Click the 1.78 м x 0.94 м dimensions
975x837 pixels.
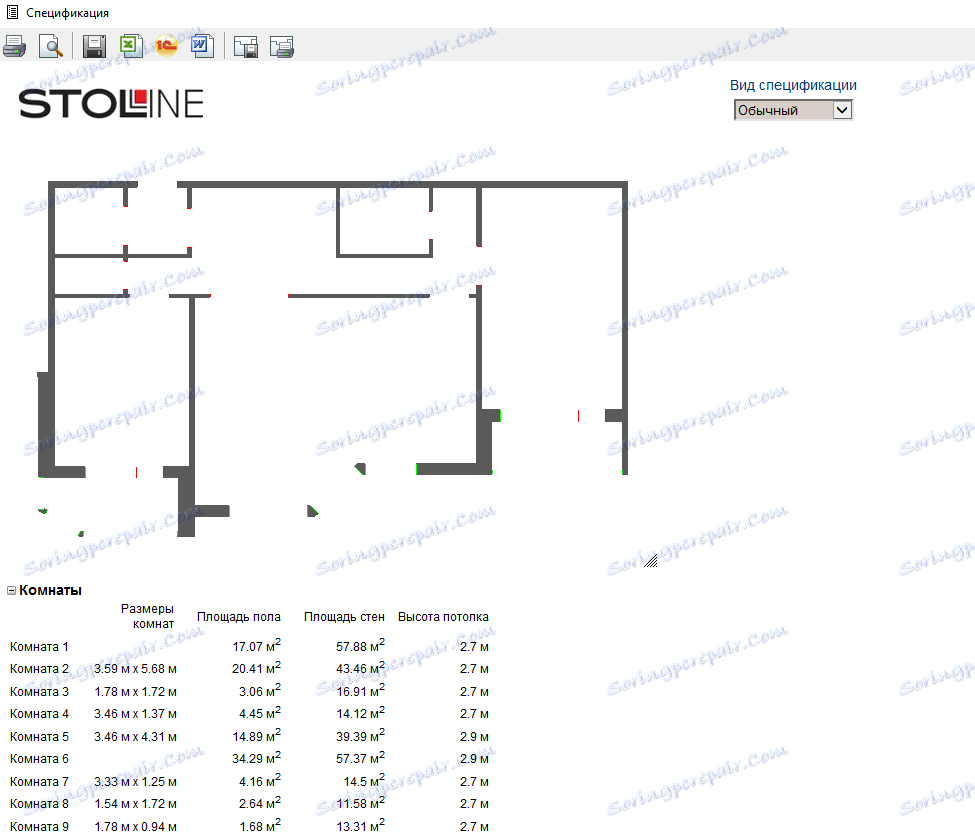(x=135, y=826)
